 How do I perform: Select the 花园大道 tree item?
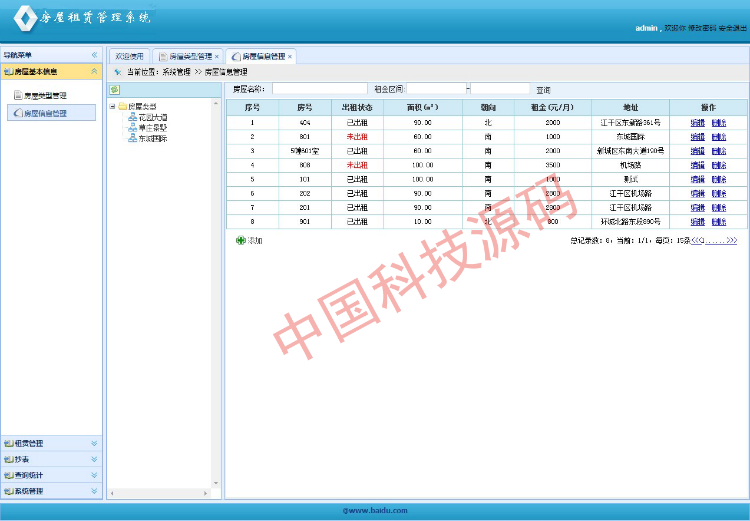click(x=153, y=117)
